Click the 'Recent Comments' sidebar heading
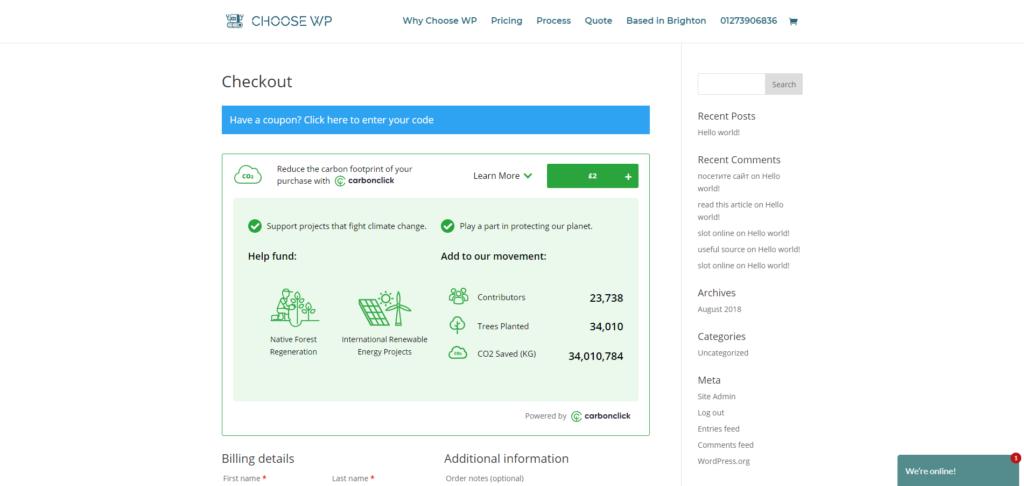Image resolution: width=1024 pixels, height=486 pixels. [739, 160]
